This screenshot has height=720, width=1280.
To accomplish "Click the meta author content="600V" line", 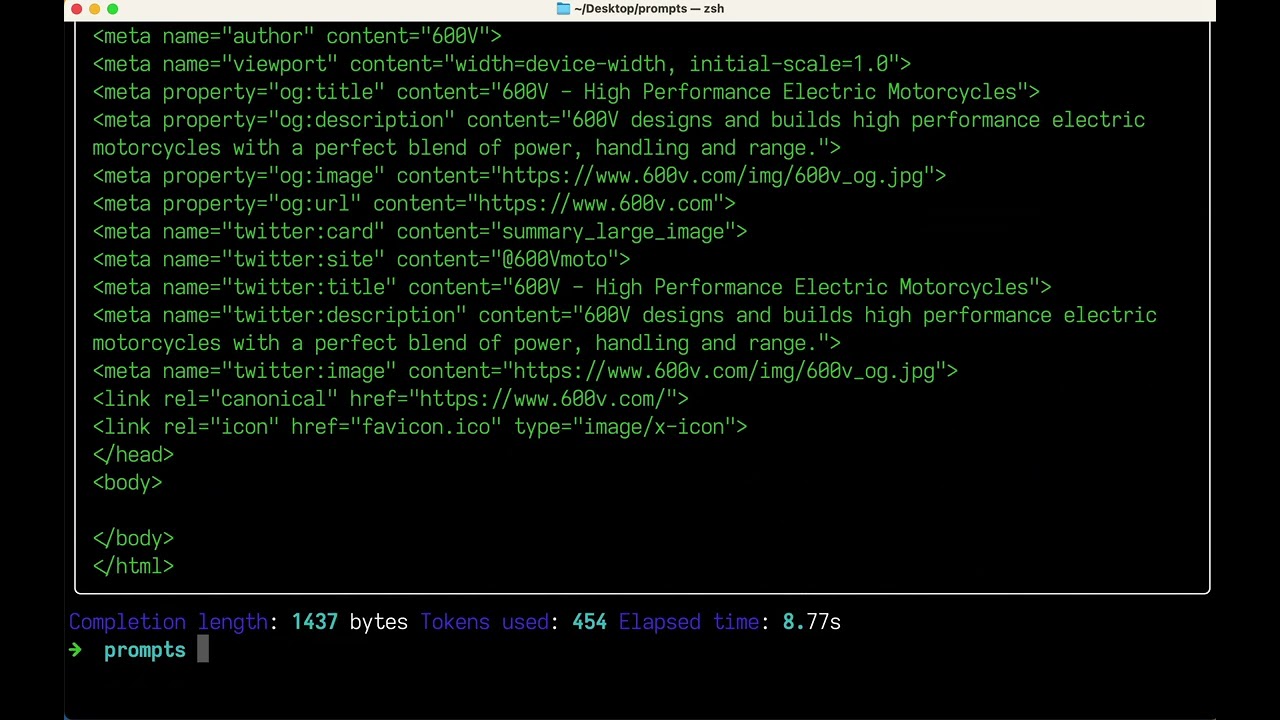I will (x=297, y=36).
